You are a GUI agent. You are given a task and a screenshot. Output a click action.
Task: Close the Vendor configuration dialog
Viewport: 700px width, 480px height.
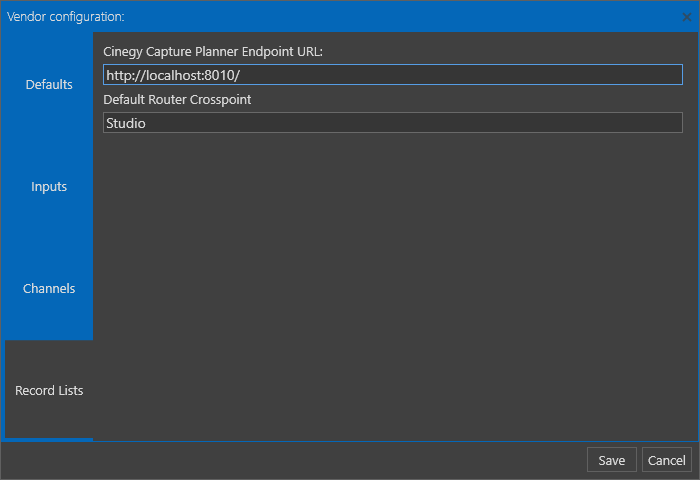687,17
